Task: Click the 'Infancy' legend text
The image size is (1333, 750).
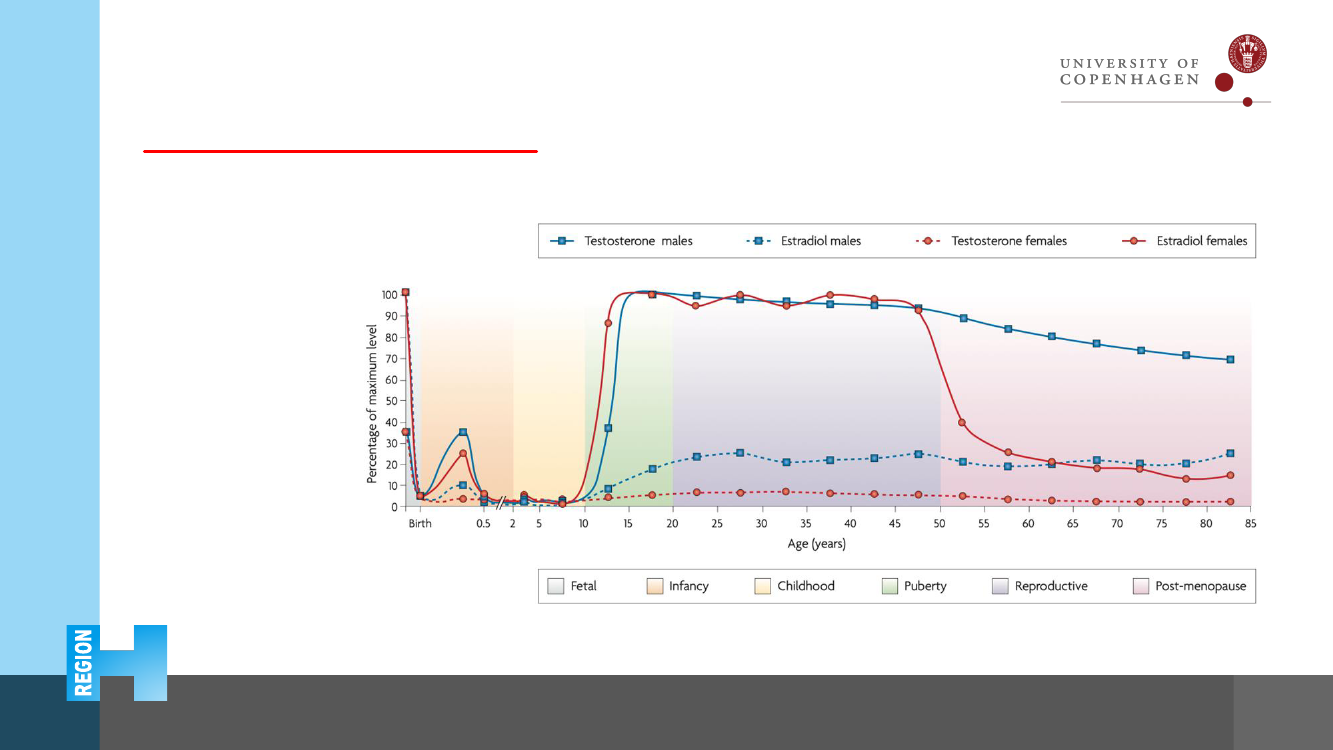Action: point(689,587)
